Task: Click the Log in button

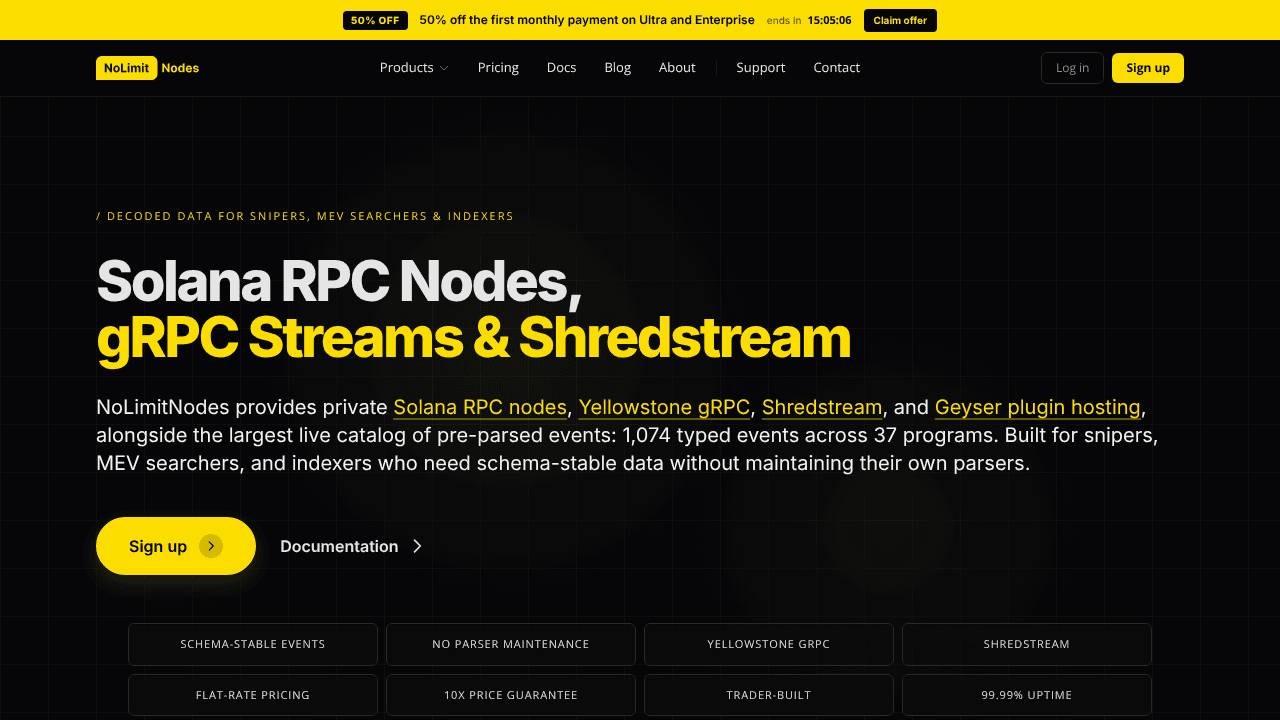Action: [1072, 68]
